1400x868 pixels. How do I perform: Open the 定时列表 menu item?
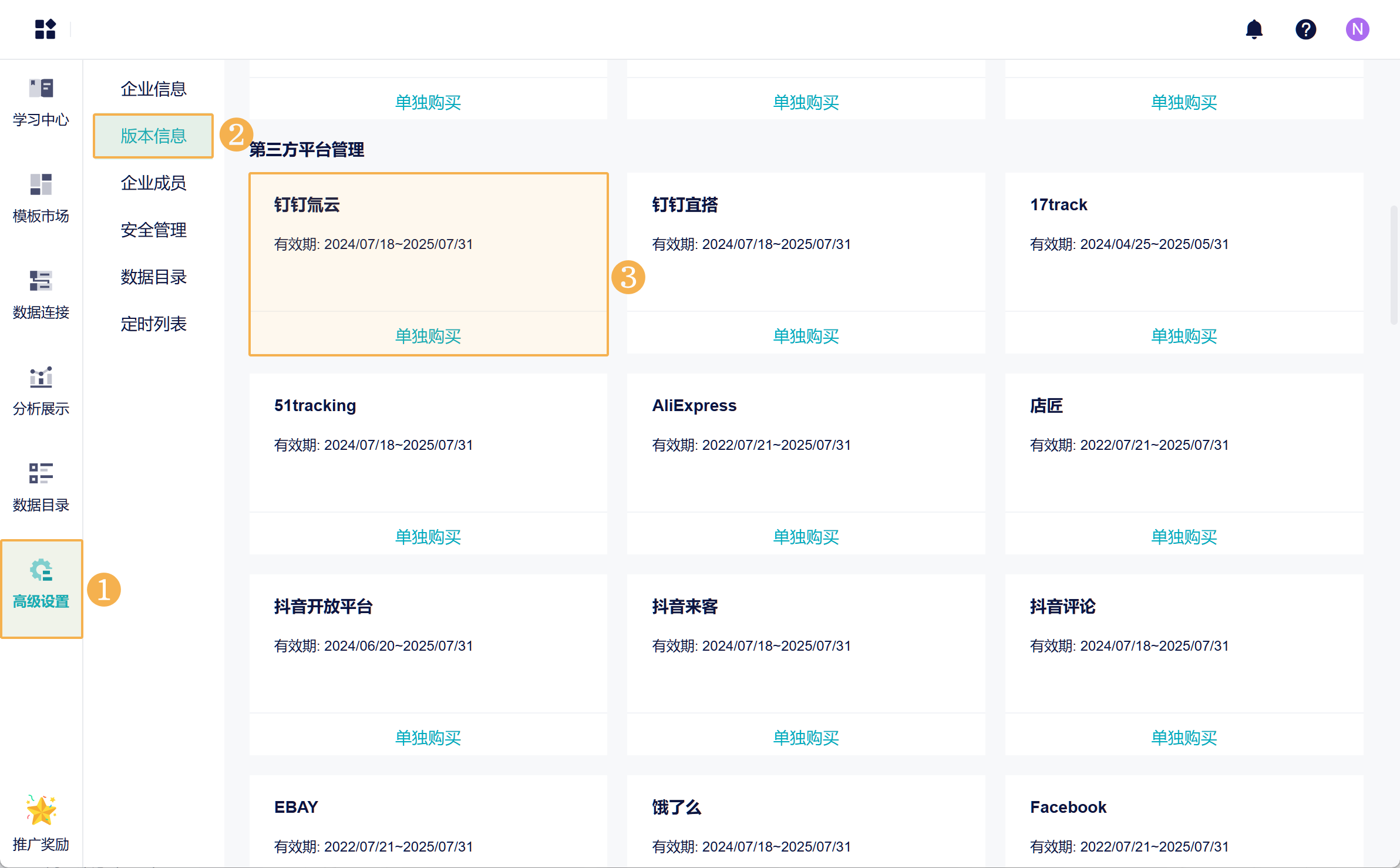(x=153, y=324)
